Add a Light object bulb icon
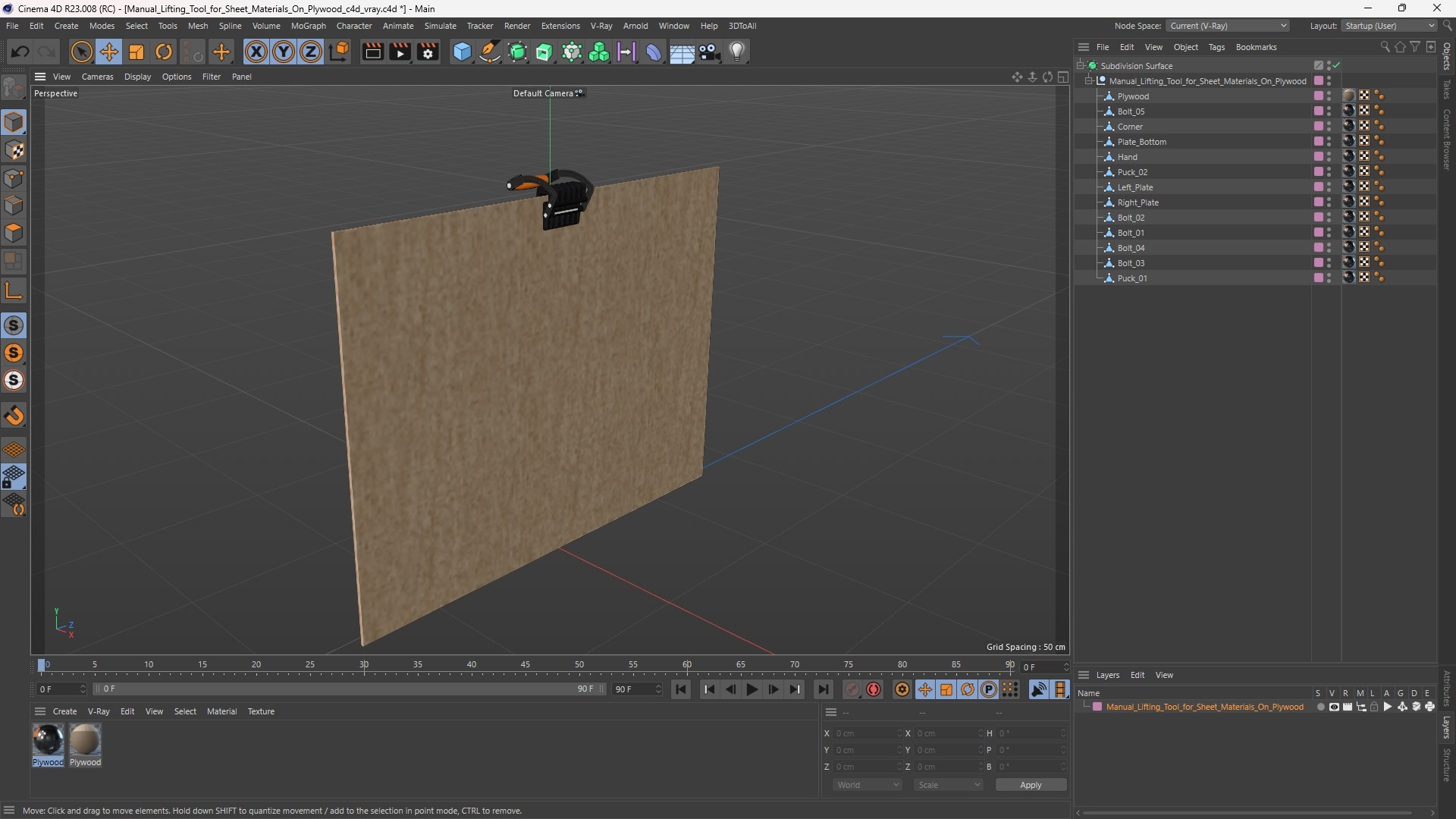The width and height of the screenshot is (1456, 819). tap(737, 52)
